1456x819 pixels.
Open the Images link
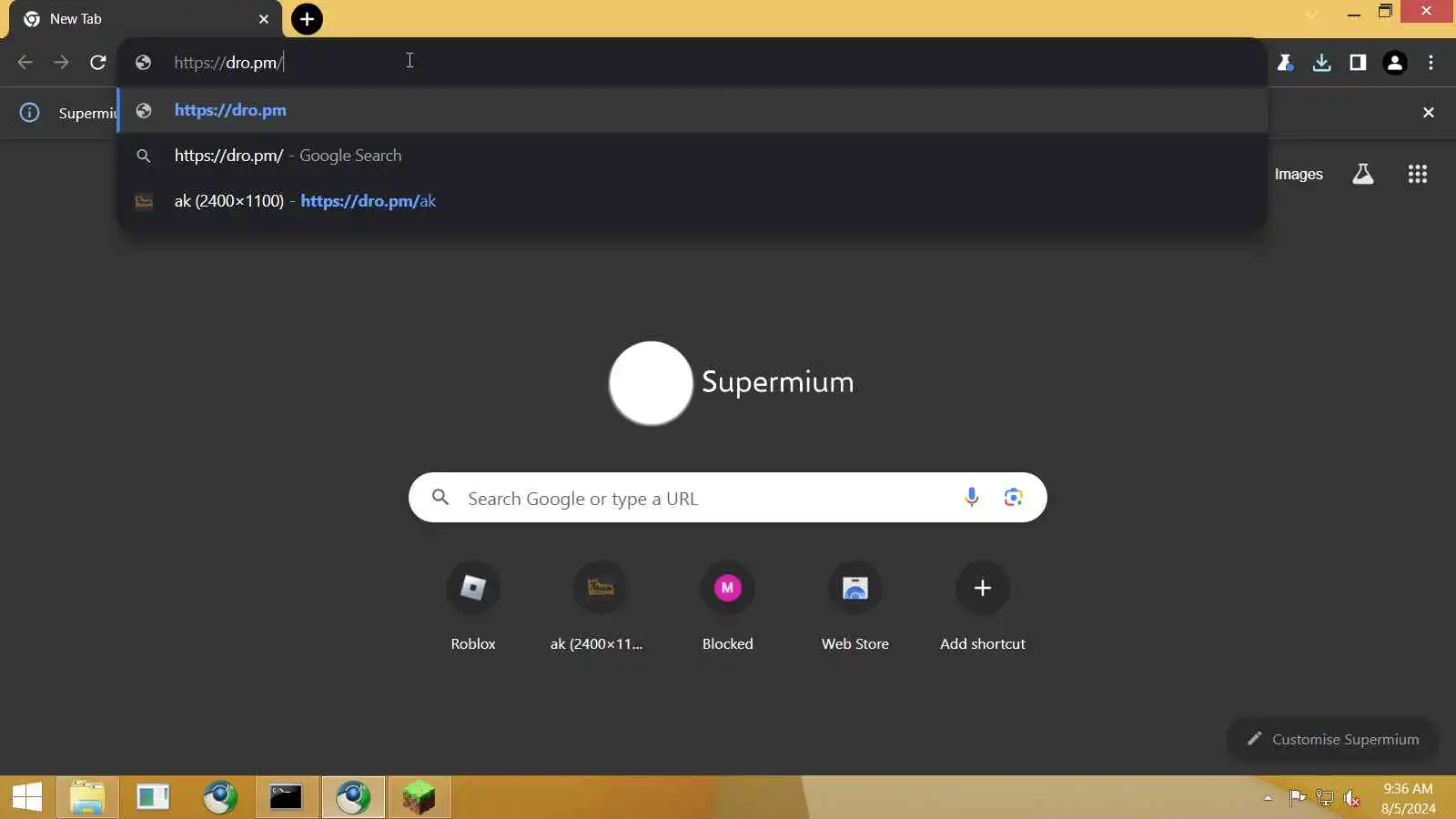click(1299, 174)
